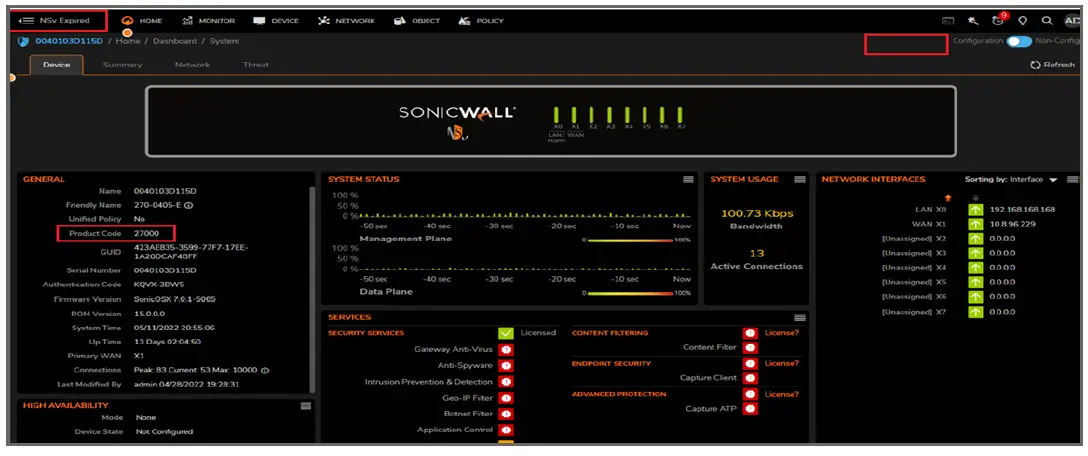
Task: Click the red alert icon next to Gateway Anti-Virus
Action: [506, 349]
